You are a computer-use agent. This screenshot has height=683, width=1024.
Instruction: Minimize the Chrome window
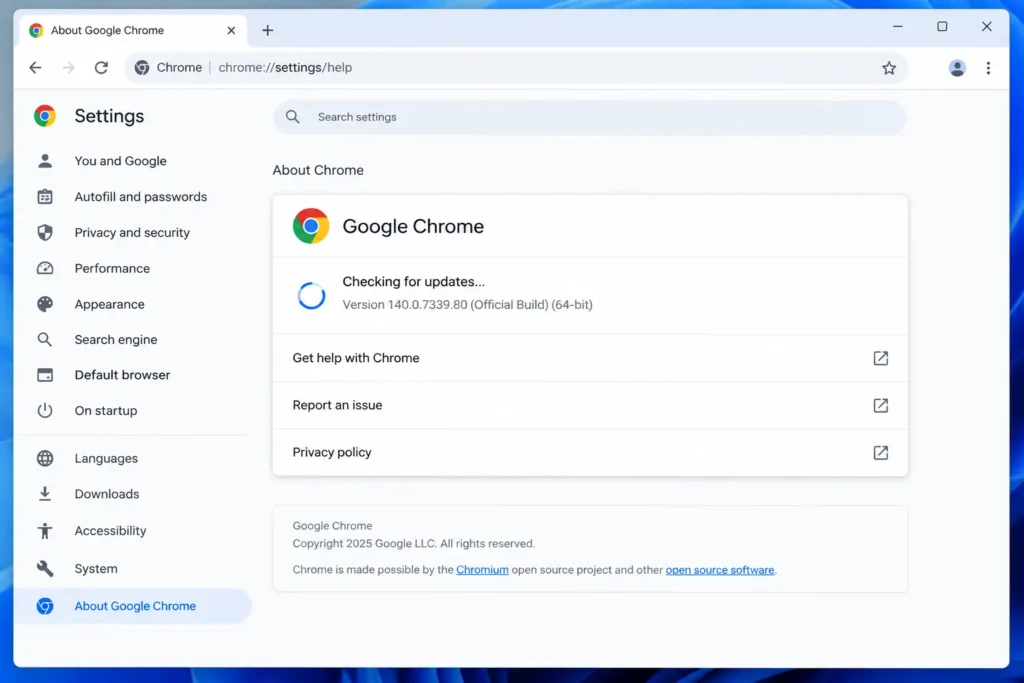(x=897, y=27)
